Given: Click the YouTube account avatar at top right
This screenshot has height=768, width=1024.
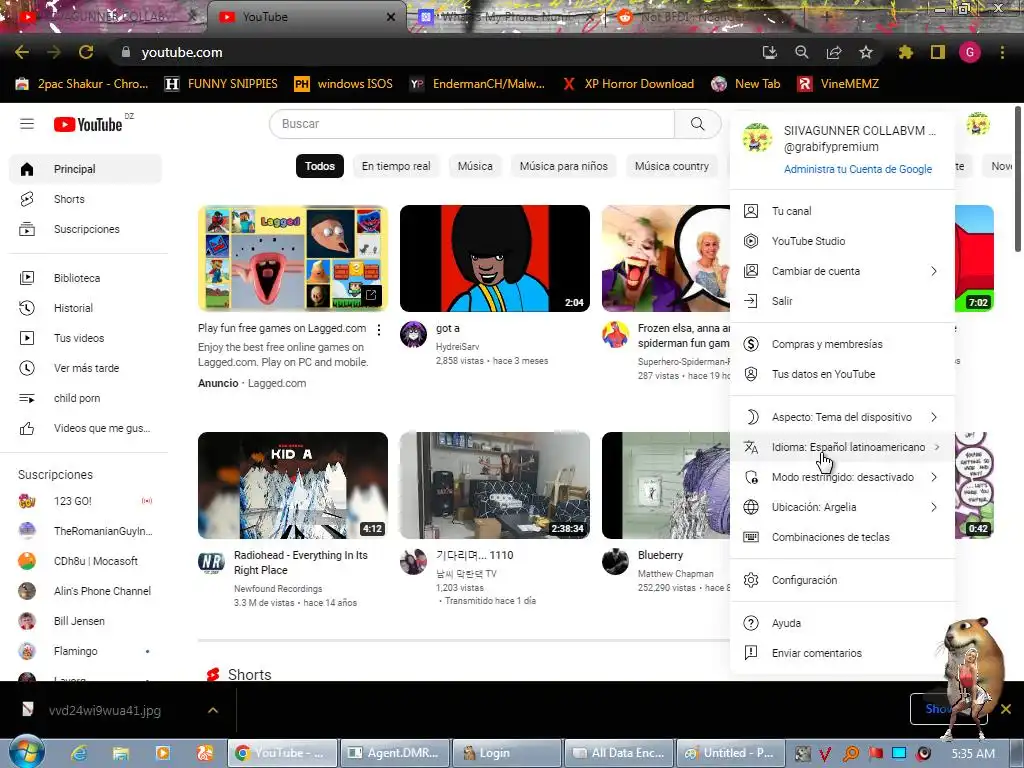Looking at the screenshot, I should pyautogui.click(x=978, y=123).
